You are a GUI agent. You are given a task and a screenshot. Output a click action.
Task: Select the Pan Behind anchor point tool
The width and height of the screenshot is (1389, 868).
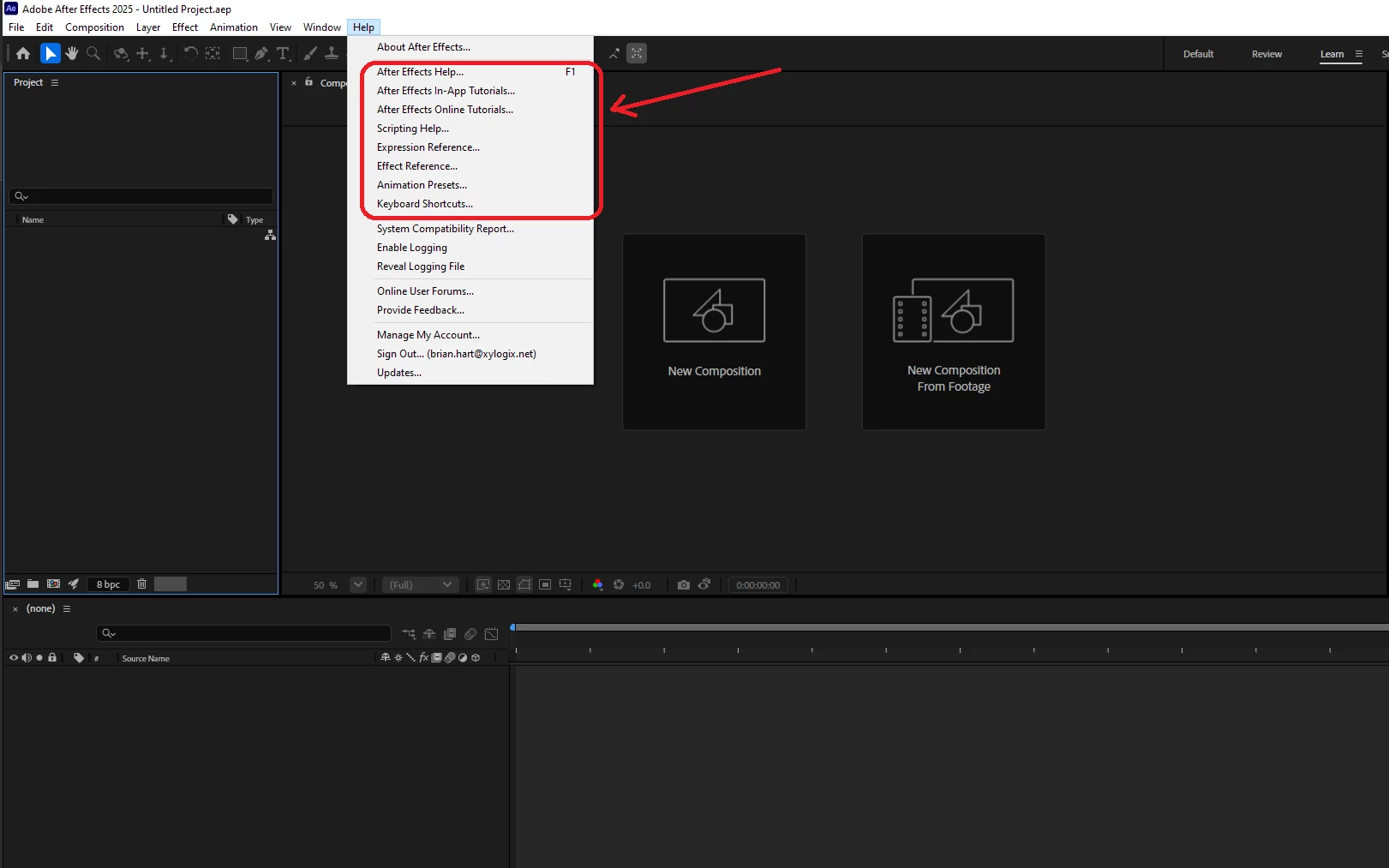pos(213,53)
